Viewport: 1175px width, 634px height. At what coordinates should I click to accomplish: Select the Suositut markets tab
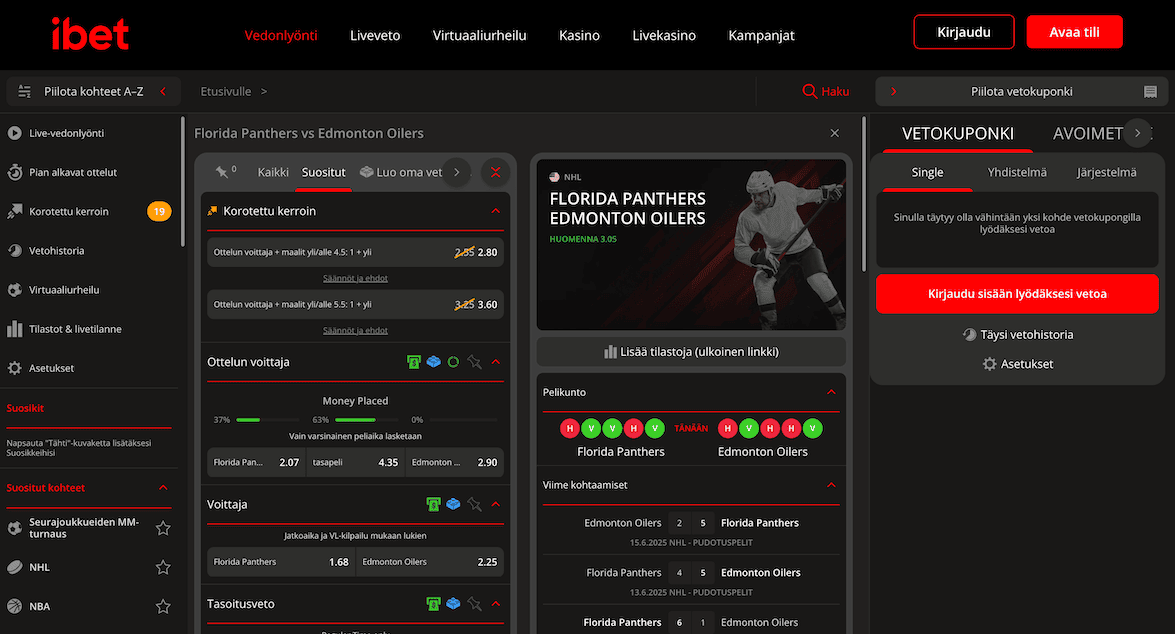tap(324, 172)
